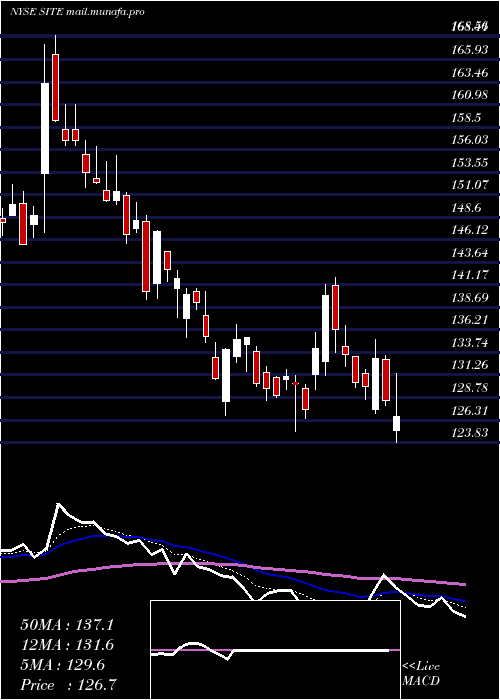
Task: Click the tallest white candlestick near 160
Action: coord(45,128)
